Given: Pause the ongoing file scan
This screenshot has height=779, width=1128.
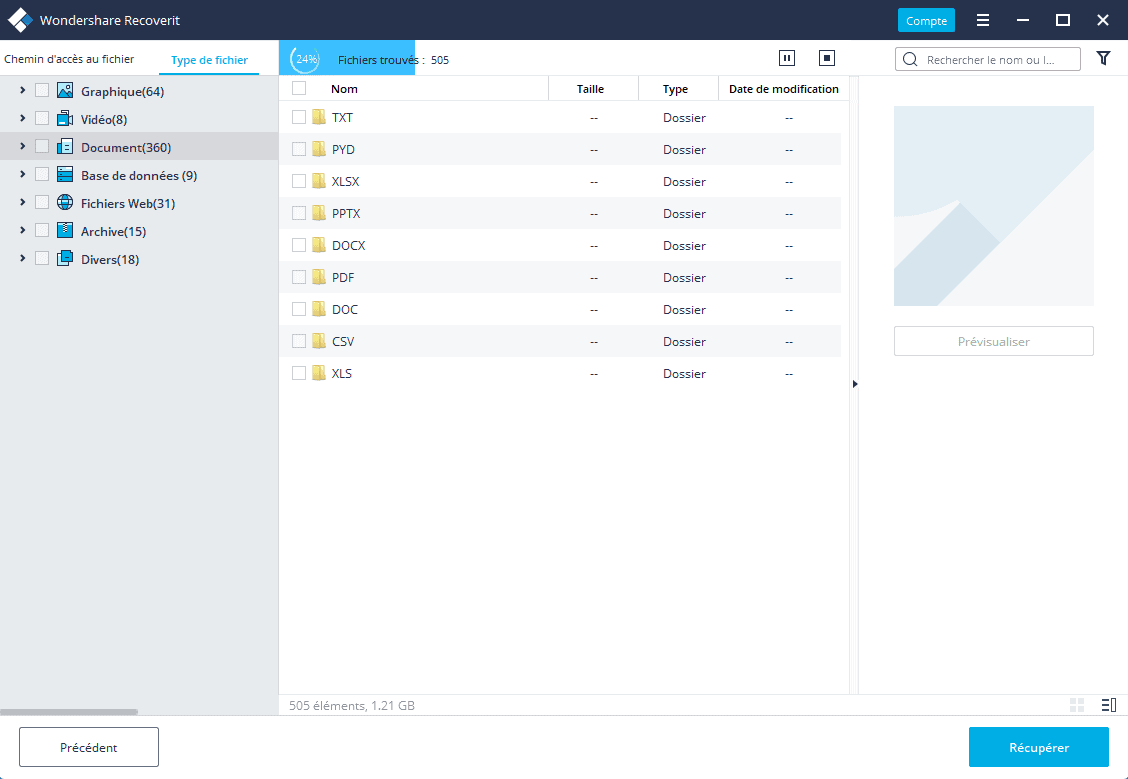Looking at the screenshot, I should click(787, 59).
